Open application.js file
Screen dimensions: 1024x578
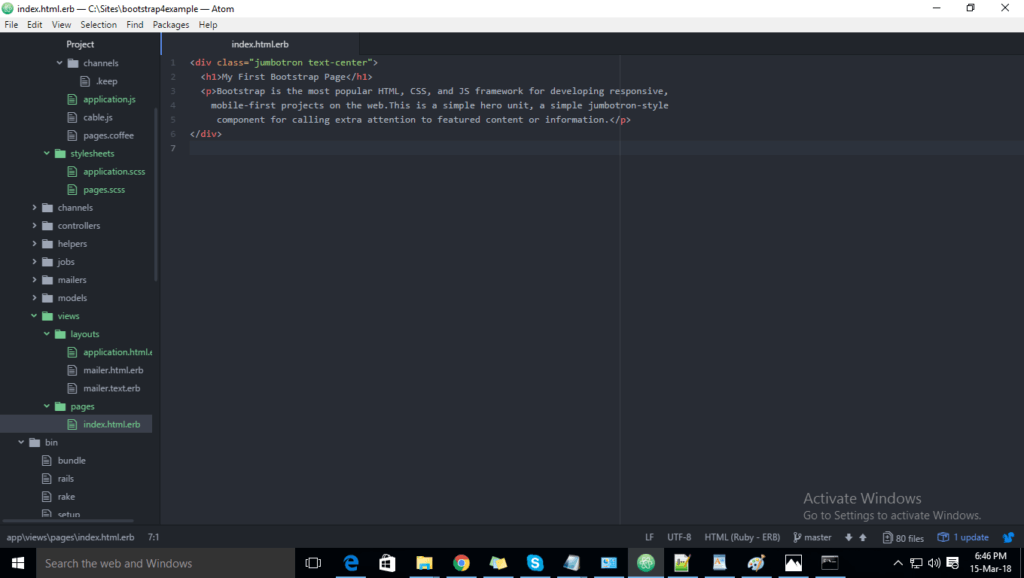tap(109, 99)
